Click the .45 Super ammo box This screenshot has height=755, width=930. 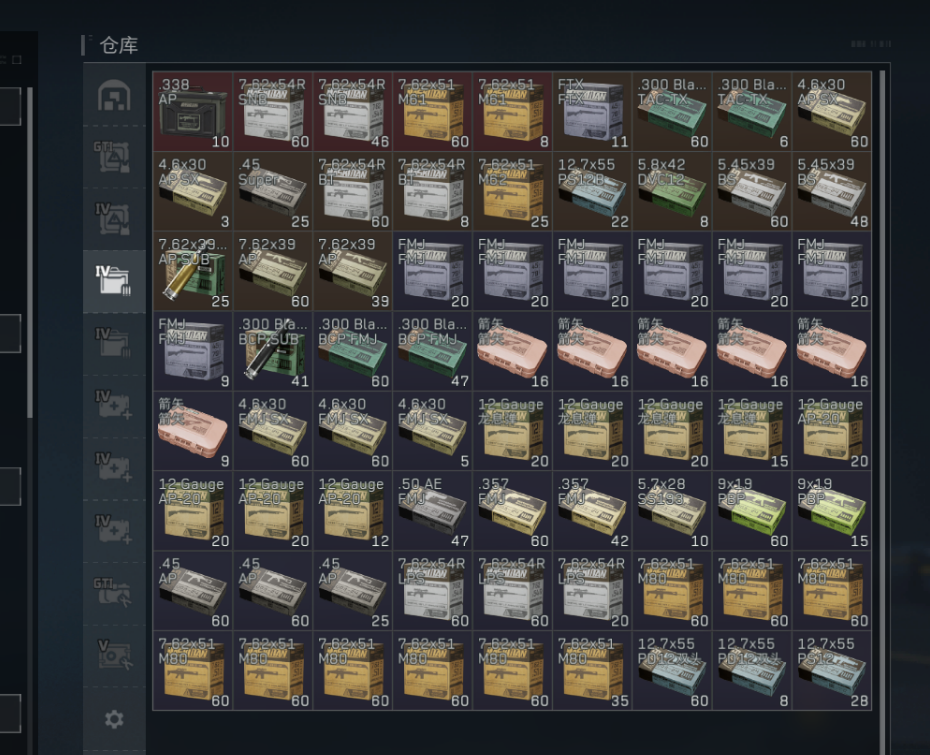pyautogui.click(x=273, y=191)
